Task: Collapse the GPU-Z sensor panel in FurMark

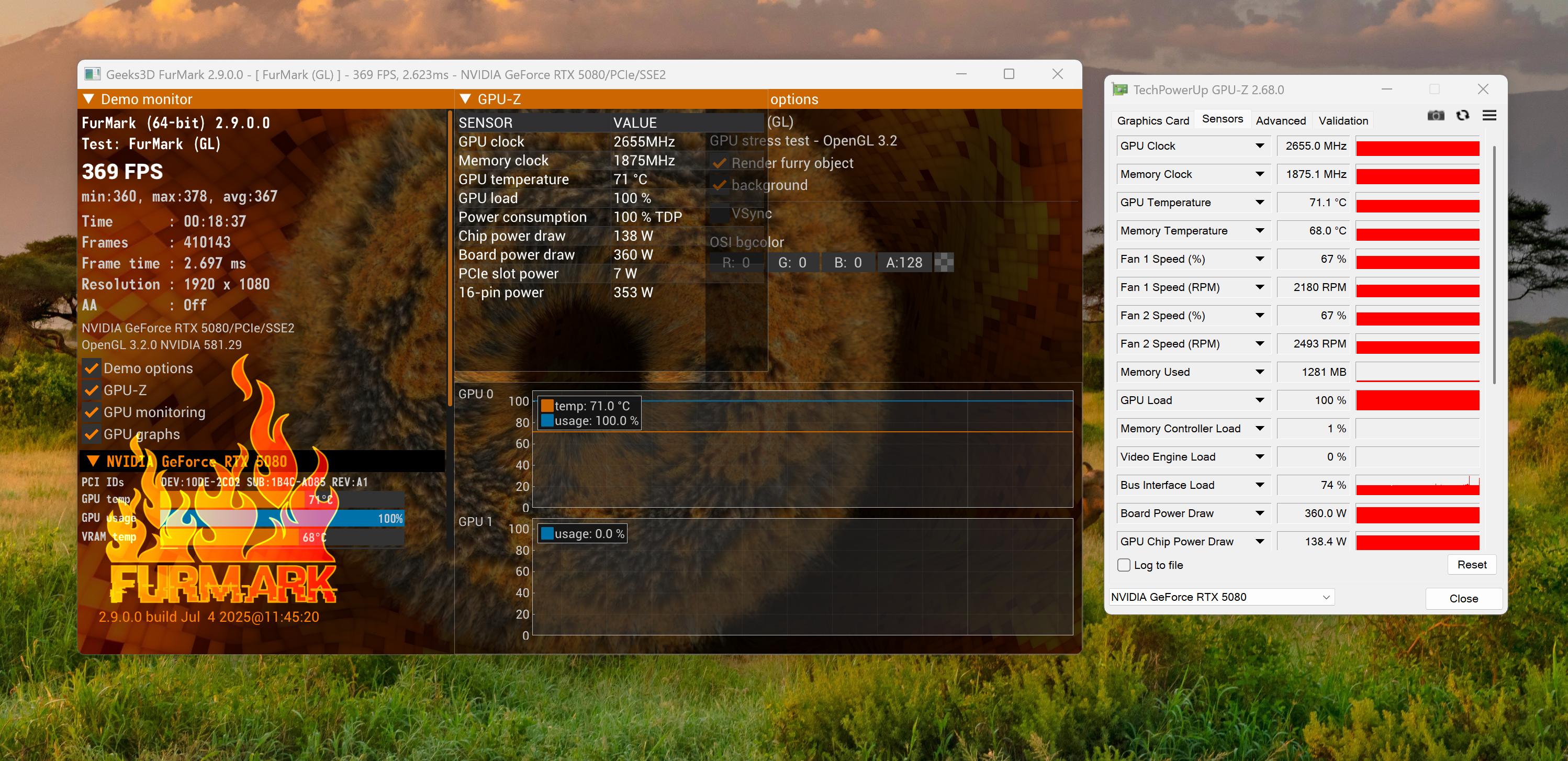Action: pos(466,98)
